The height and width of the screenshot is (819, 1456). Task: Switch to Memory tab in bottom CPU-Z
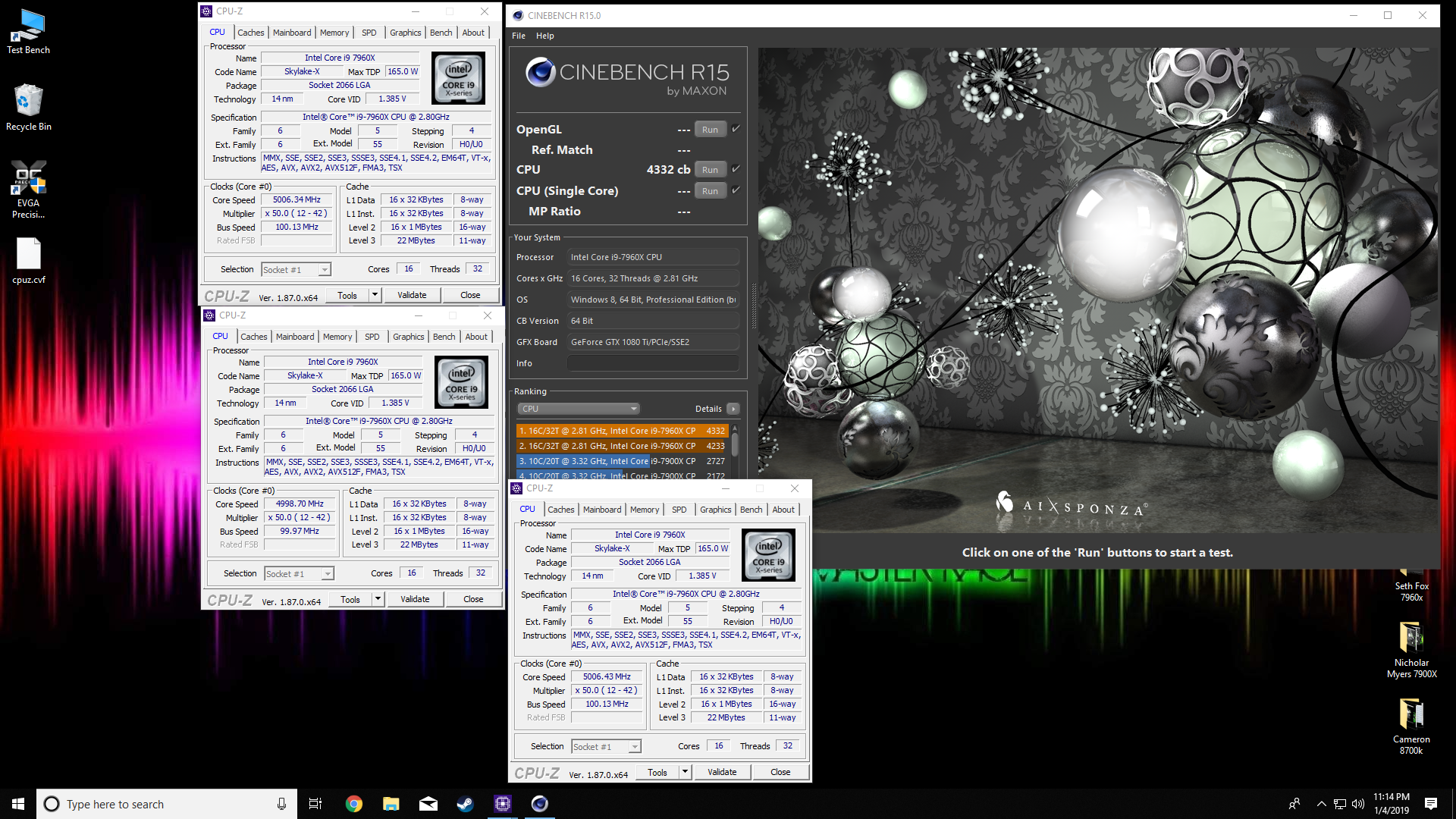(x=645, y=510)
